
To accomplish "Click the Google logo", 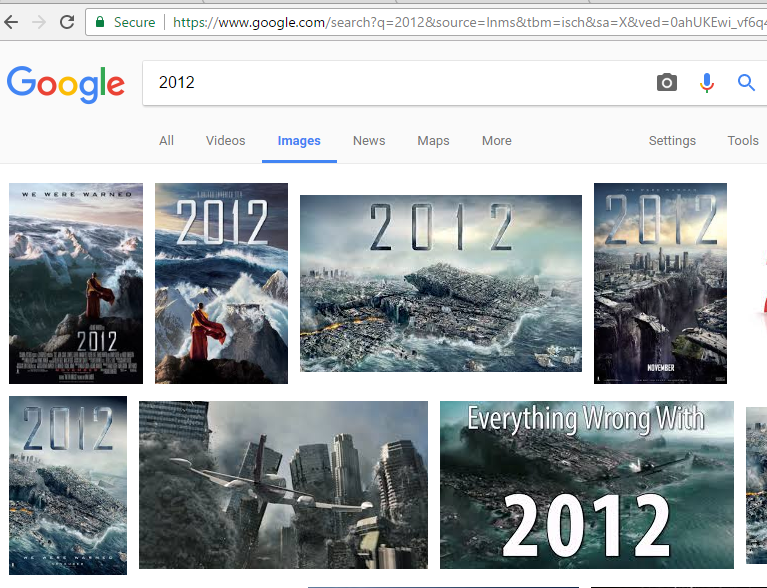I will coord(66,84).
